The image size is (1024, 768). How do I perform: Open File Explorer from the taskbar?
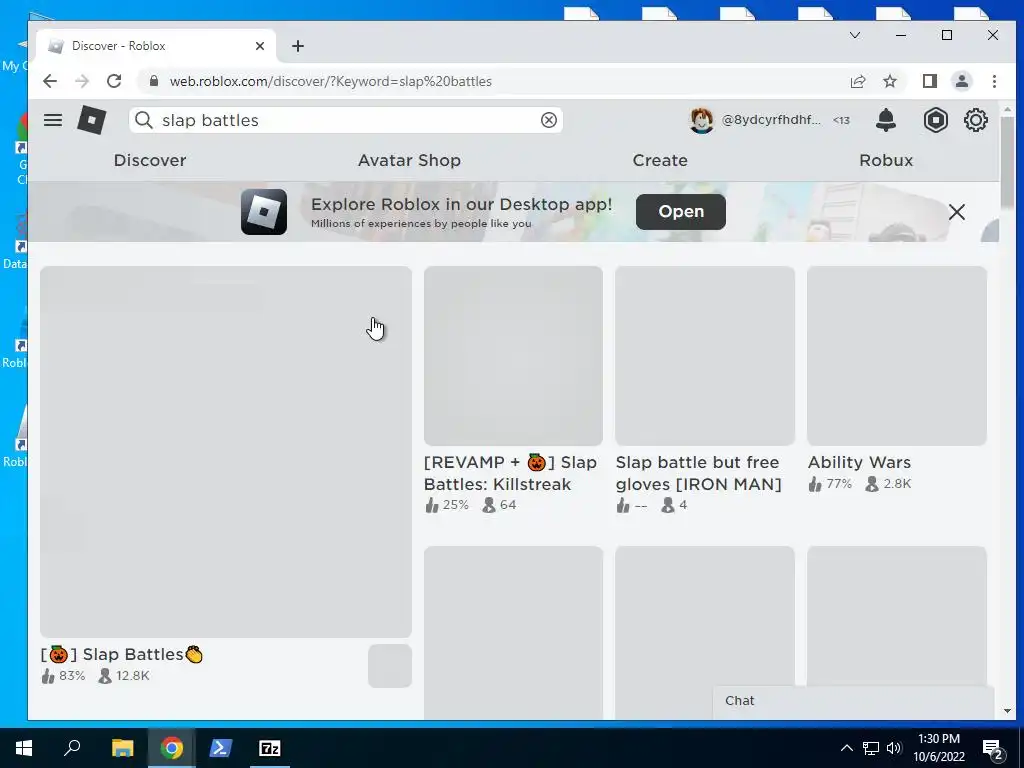click(122, 748)
